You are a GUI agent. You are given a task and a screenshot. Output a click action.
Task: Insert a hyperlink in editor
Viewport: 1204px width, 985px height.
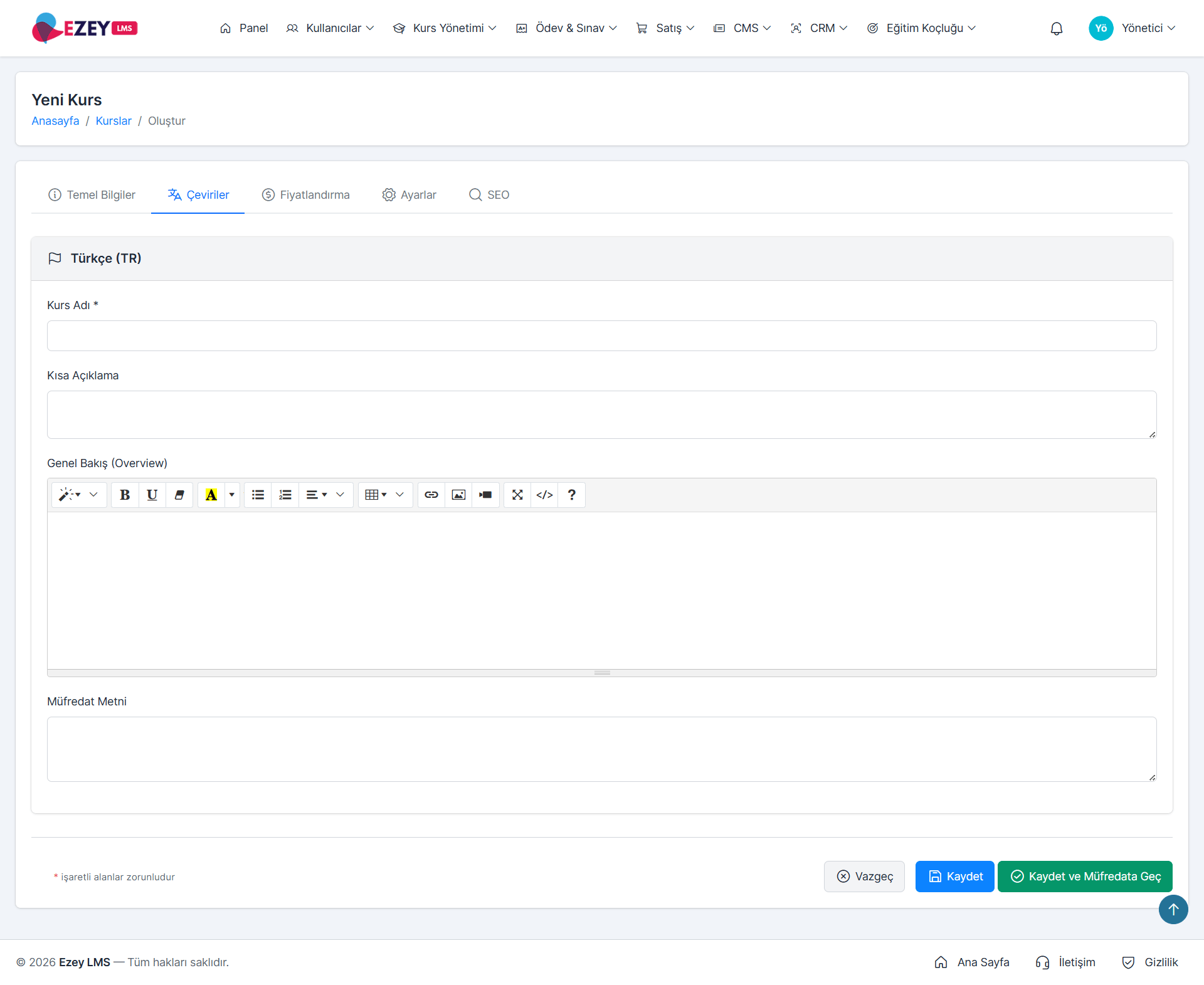click(x=431, y=495)
